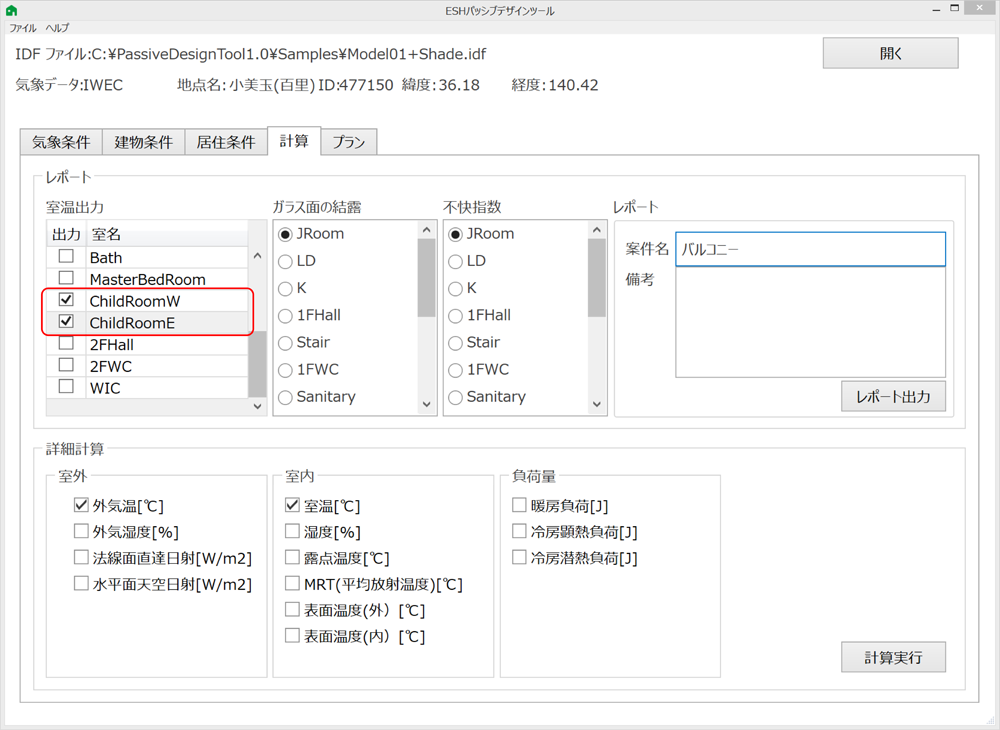1000x730 pixels.
Task: Enable 水平面天空日射[W/m2] checkbox
Action: click(81, 584)
